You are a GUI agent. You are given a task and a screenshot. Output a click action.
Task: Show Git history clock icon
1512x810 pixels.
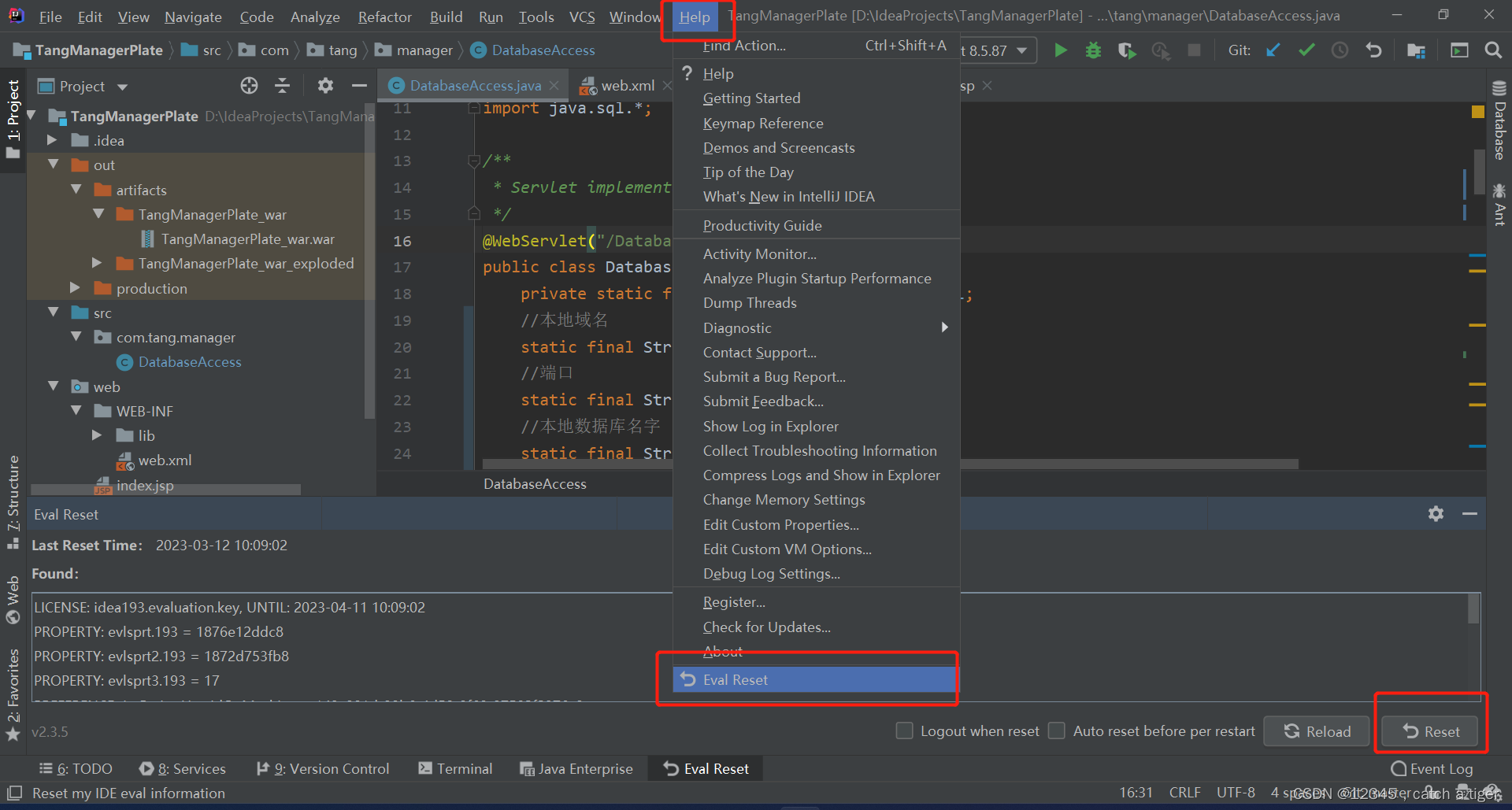[1340, 50]
